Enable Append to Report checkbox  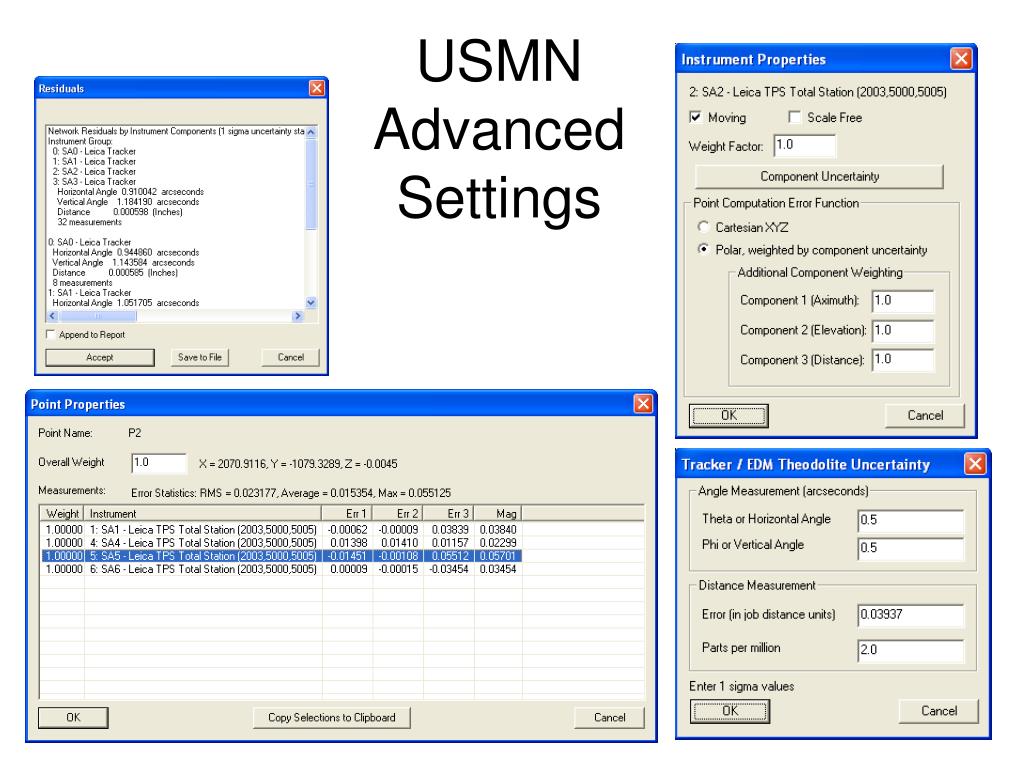coord(50,334)
